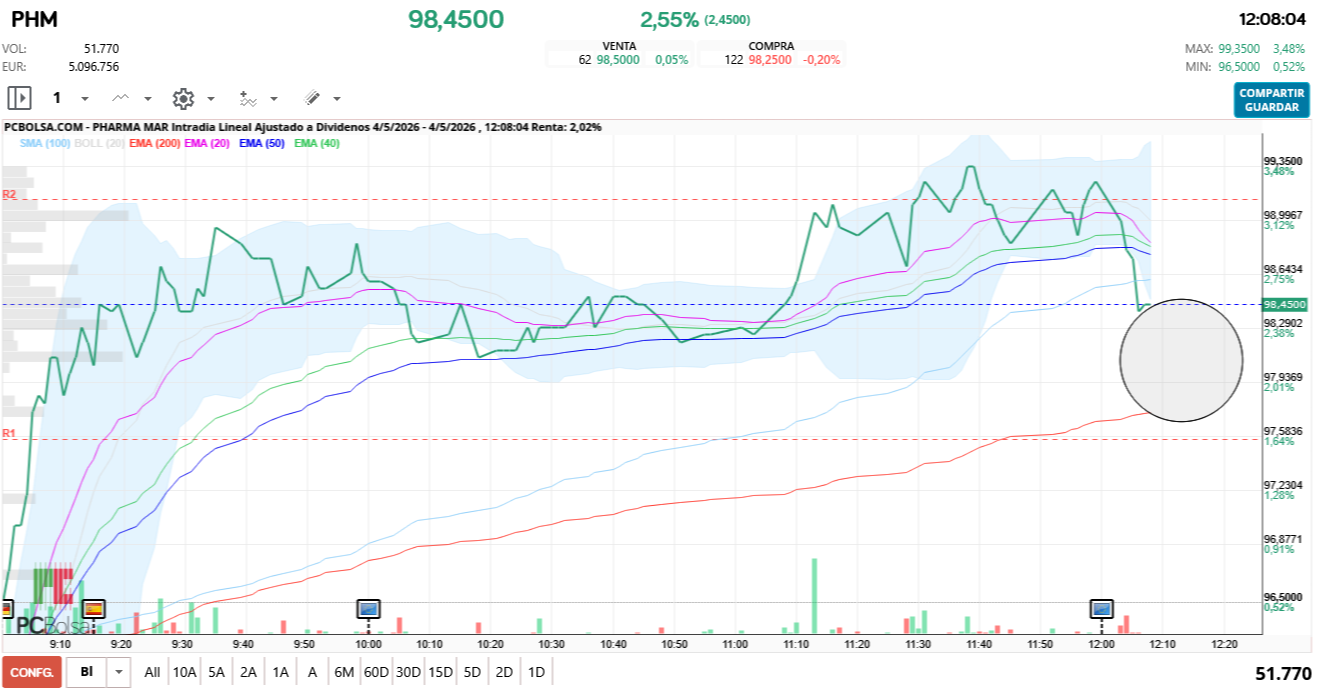Click the R2 resistance level label

point(9,194)
